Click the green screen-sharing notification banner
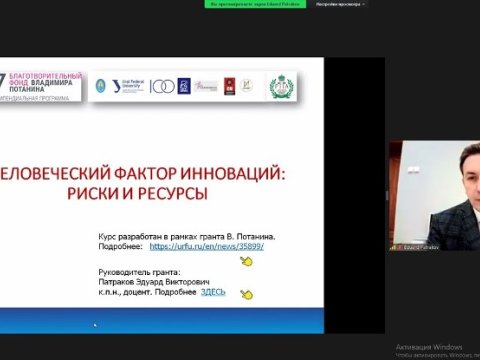The width and height of the screenshot is (480, 360). coord(255,4)
